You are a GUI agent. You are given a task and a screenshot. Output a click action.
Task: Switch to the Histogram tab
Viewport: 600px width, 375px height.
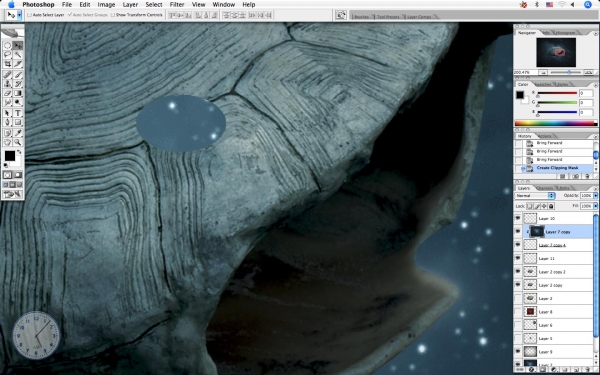point(565,33)
